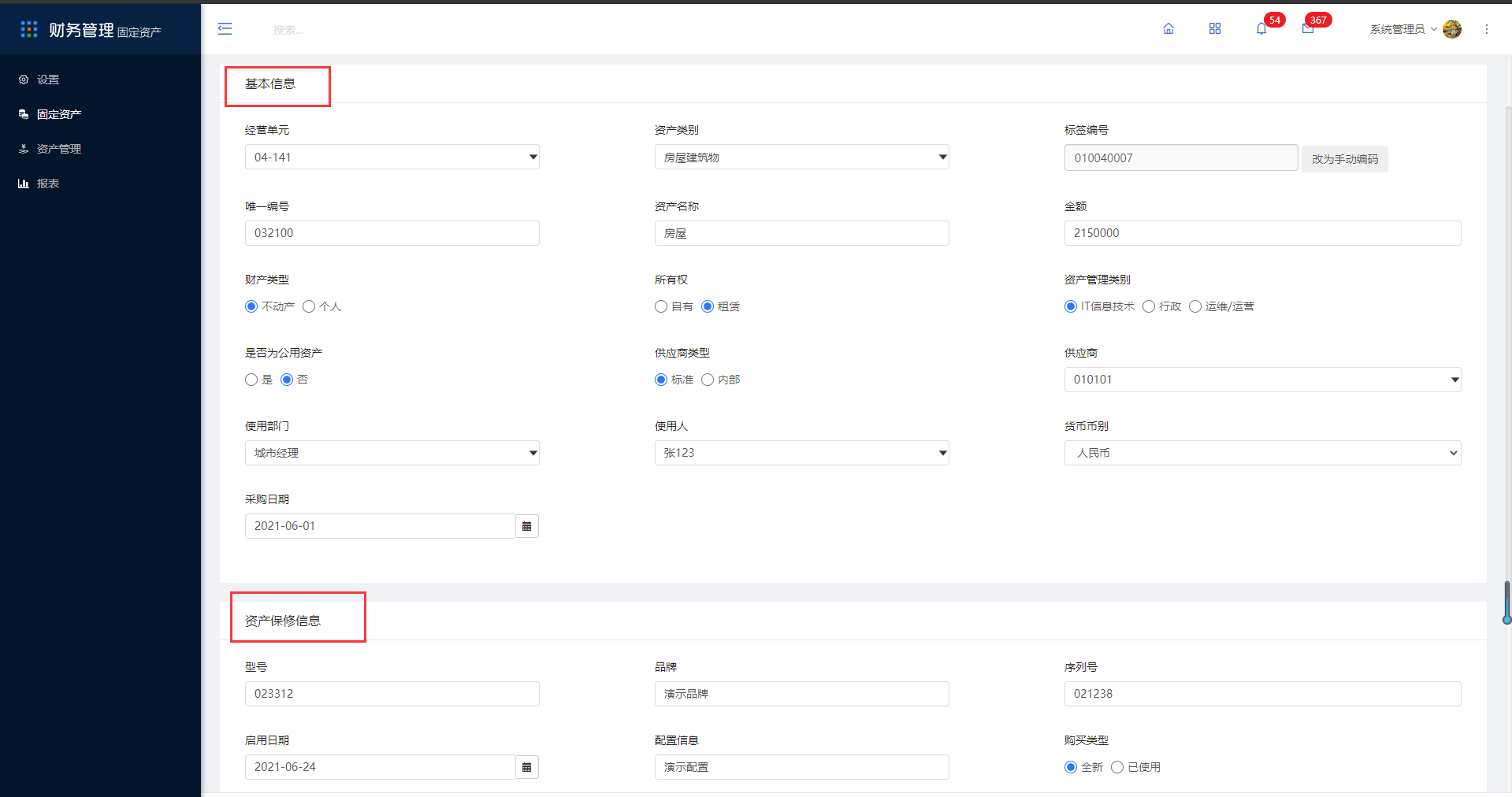
Task: Select 不动产 property type
Action: [x=251, y=306]
